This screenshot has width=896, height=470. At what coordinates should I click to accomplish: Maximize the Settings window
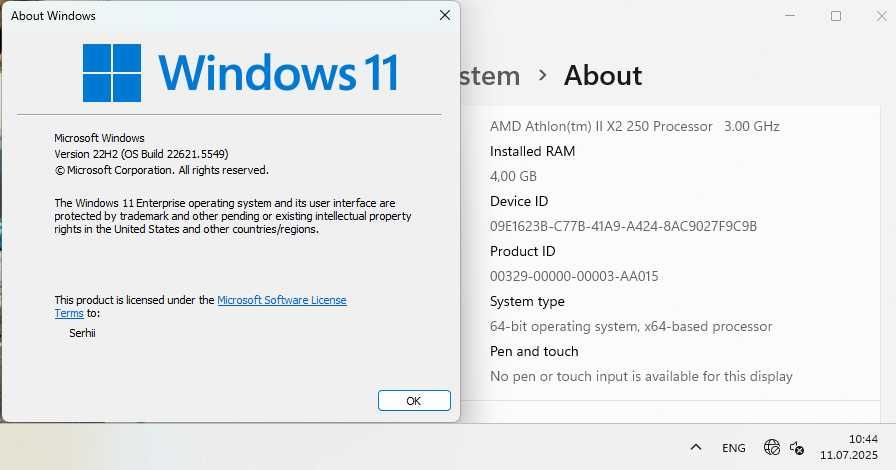coord(835,15)
